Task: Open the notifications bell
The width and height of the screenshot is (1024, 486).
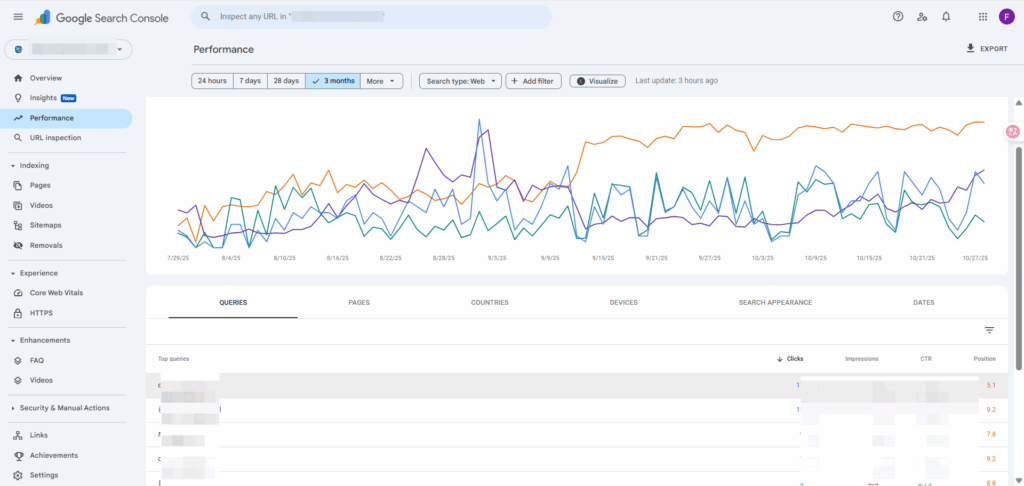Action: (x=946, y=17)
